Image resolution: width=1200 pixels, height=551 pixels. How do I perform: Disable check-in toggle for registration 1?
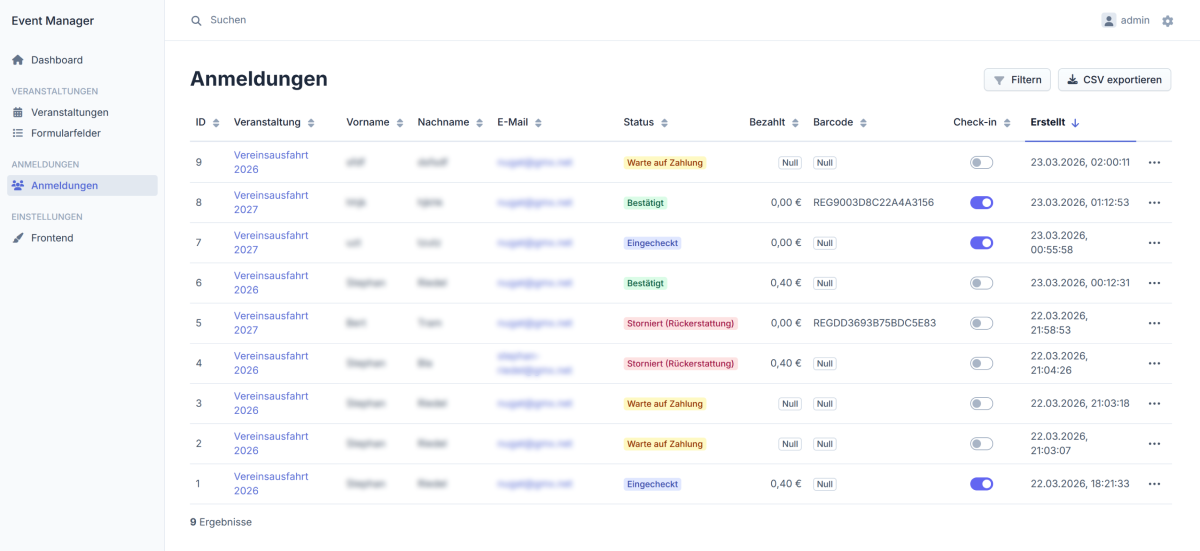(981, 484)
